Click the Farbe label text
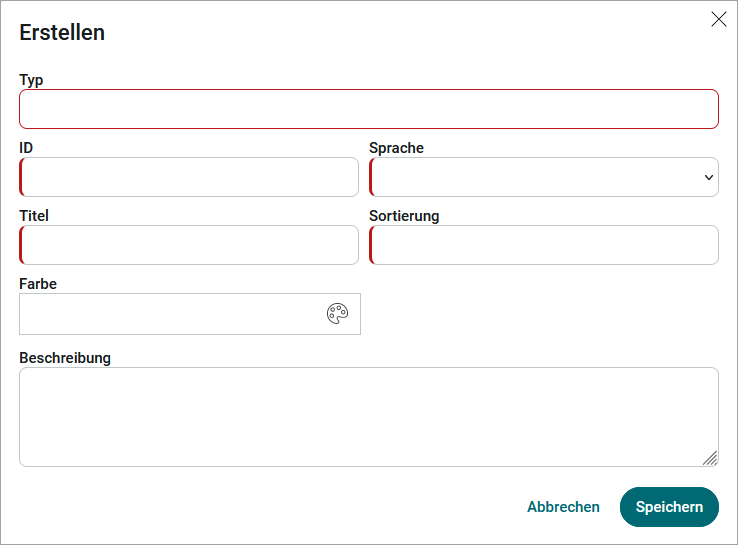The image size is (738, 545). click(38, 284)
